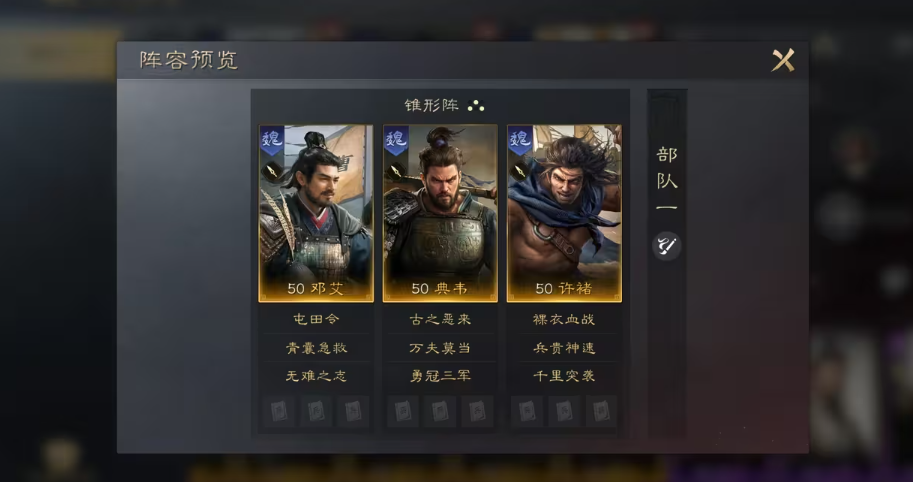
Task: View the 勇冠三军 skill
Action: [x=440, y=376]
